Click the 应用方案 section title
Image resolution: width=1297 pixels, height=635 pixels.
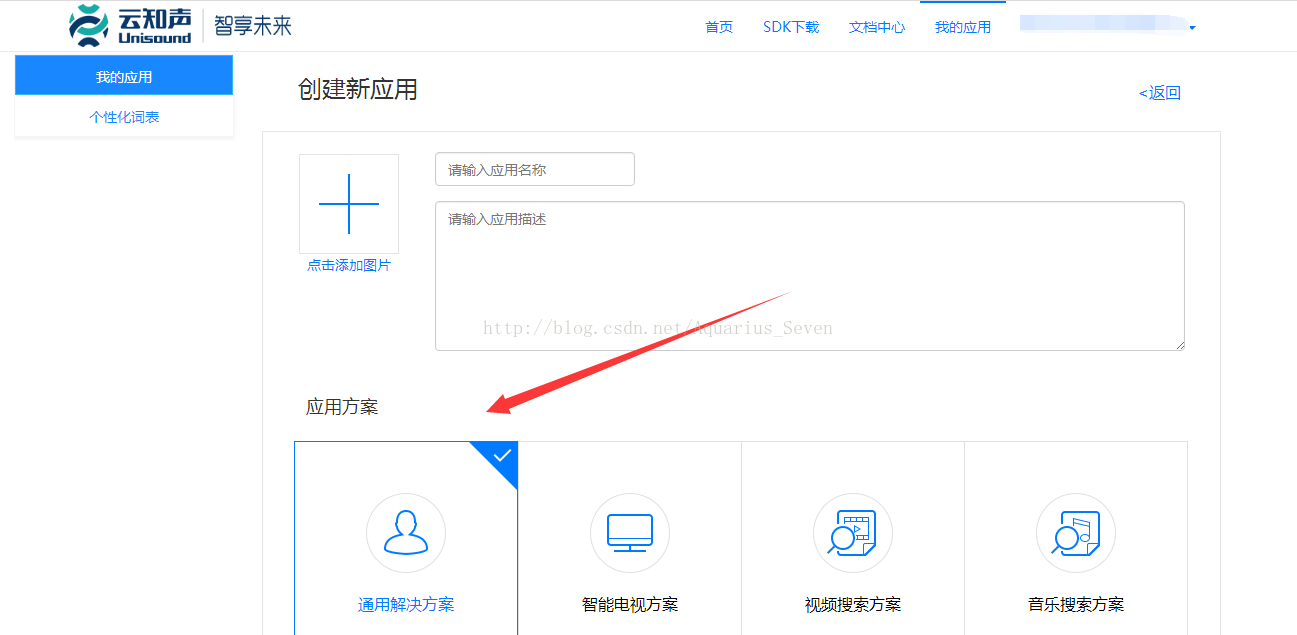342,407
